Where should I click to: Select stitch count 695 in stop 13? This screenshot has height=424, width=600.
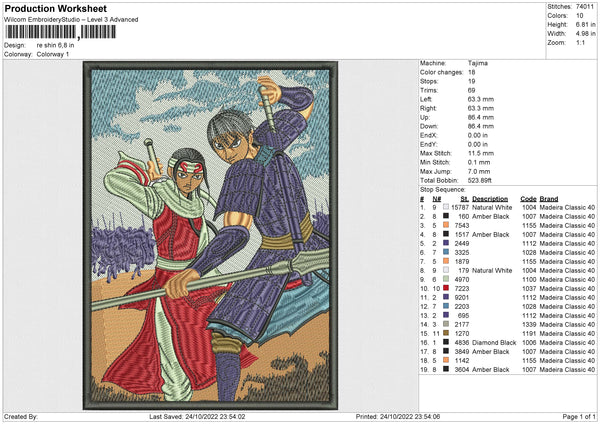click(x=464, y=315)
